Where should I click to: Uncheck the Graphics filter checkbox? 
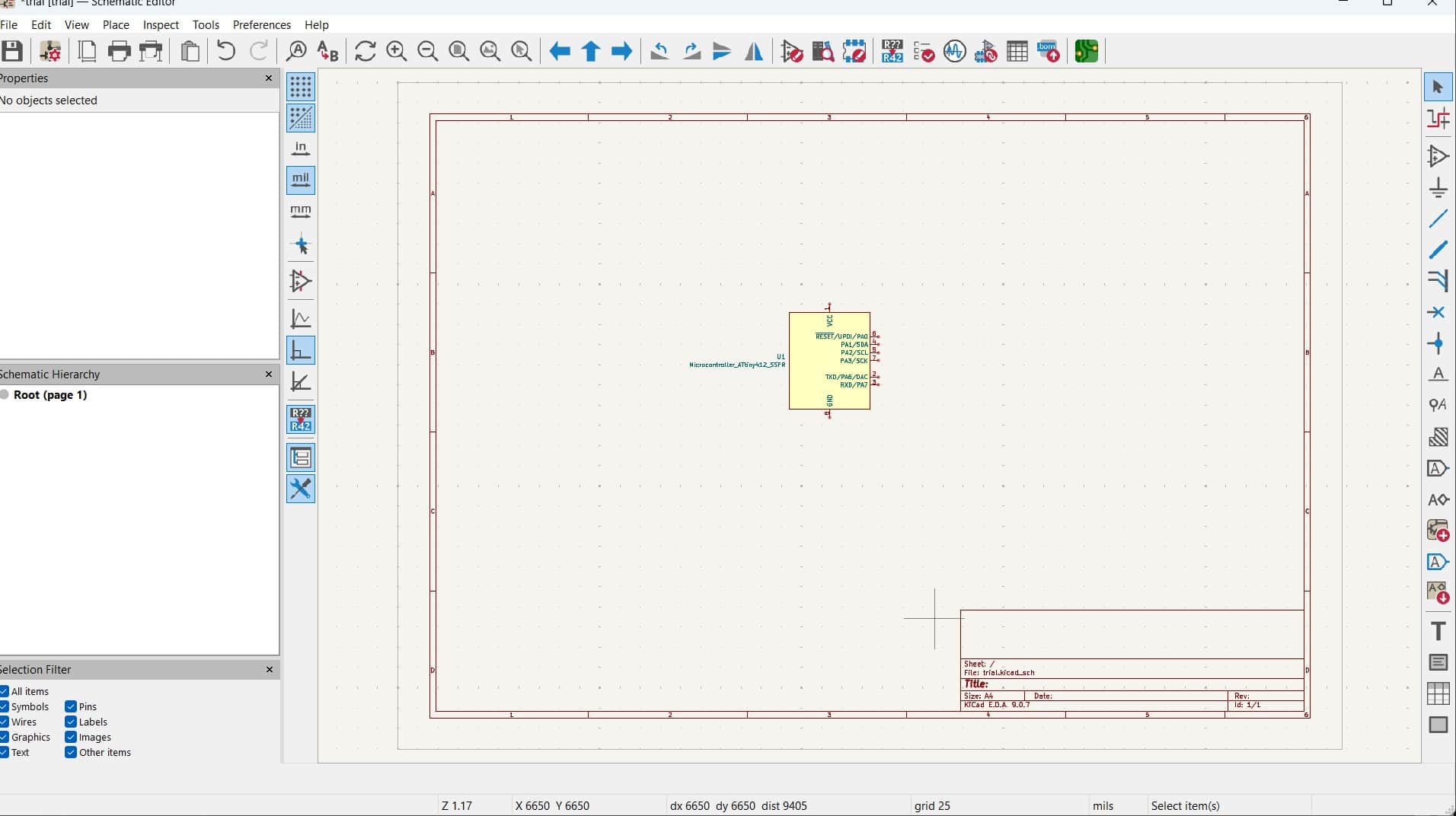coord(5,737)
